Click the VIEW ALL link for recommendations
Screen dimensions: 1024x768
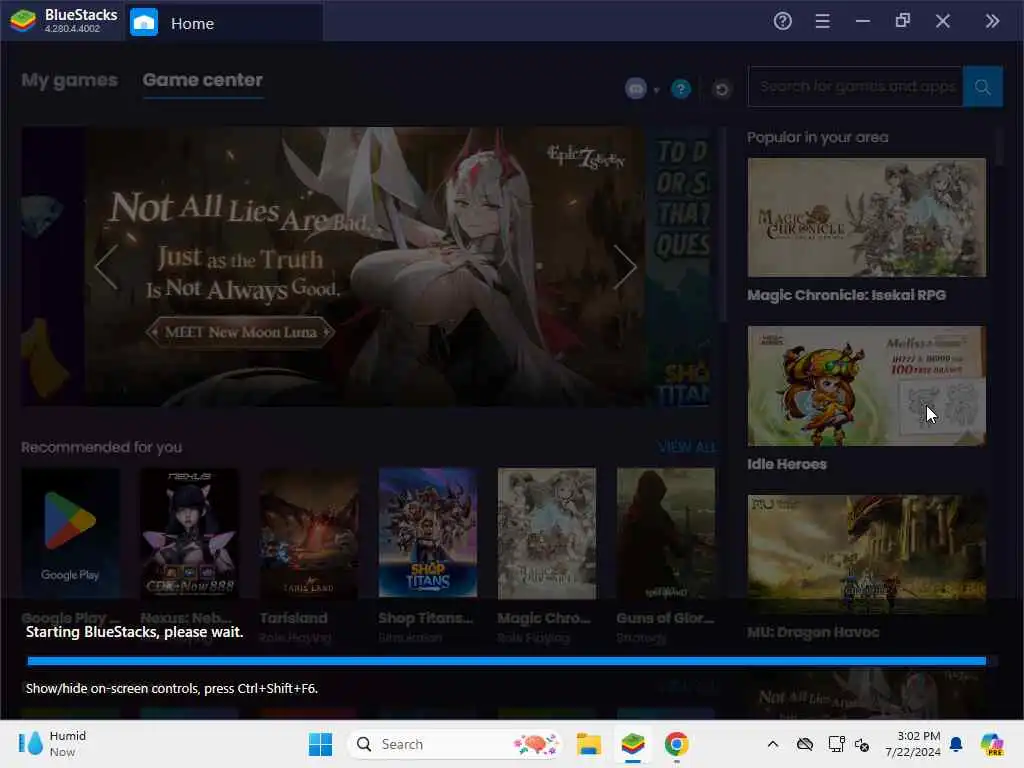pos(687,447)
